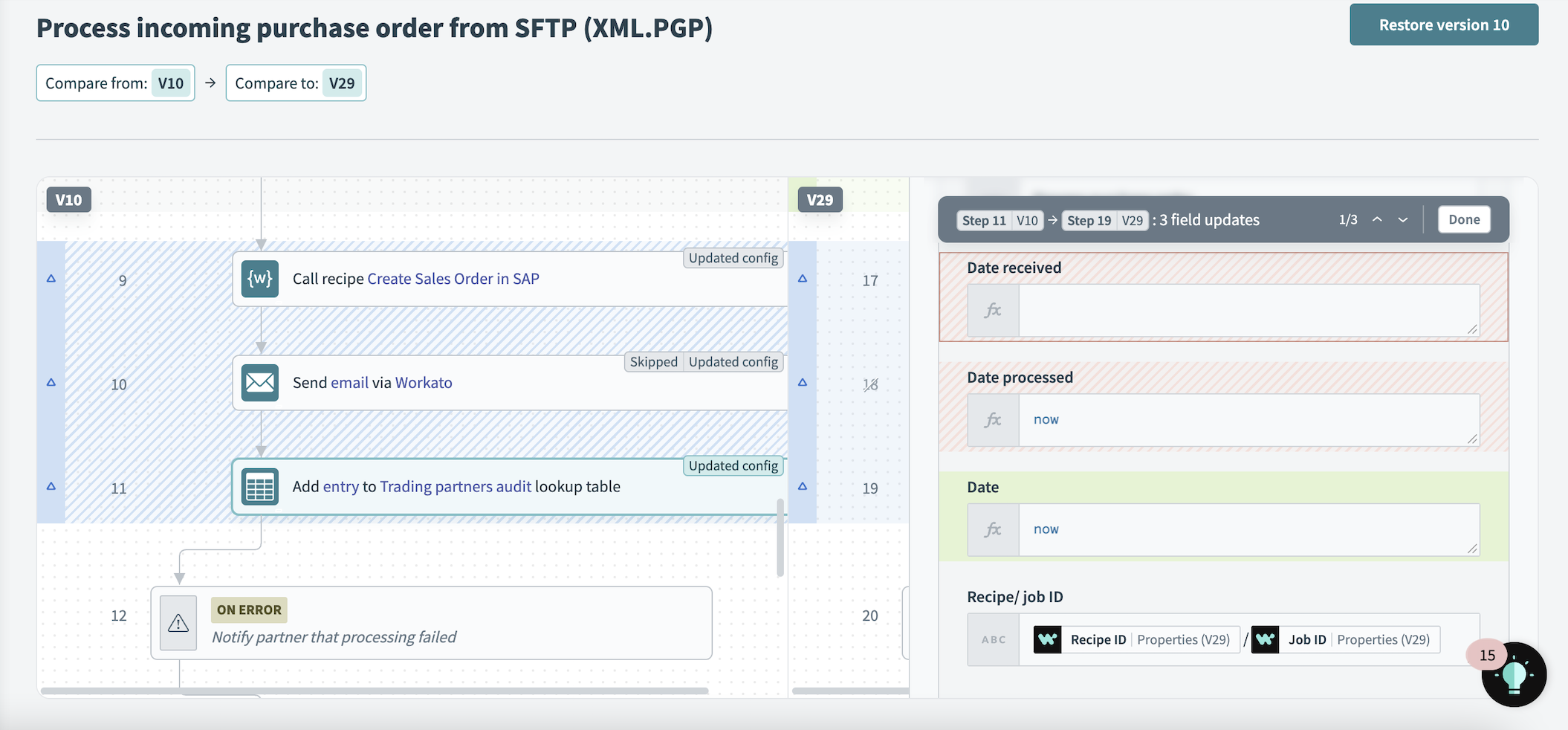Click the call recipe {w} icon on step 9
The width and height of the screenshot is (1568, 730).
259,279
